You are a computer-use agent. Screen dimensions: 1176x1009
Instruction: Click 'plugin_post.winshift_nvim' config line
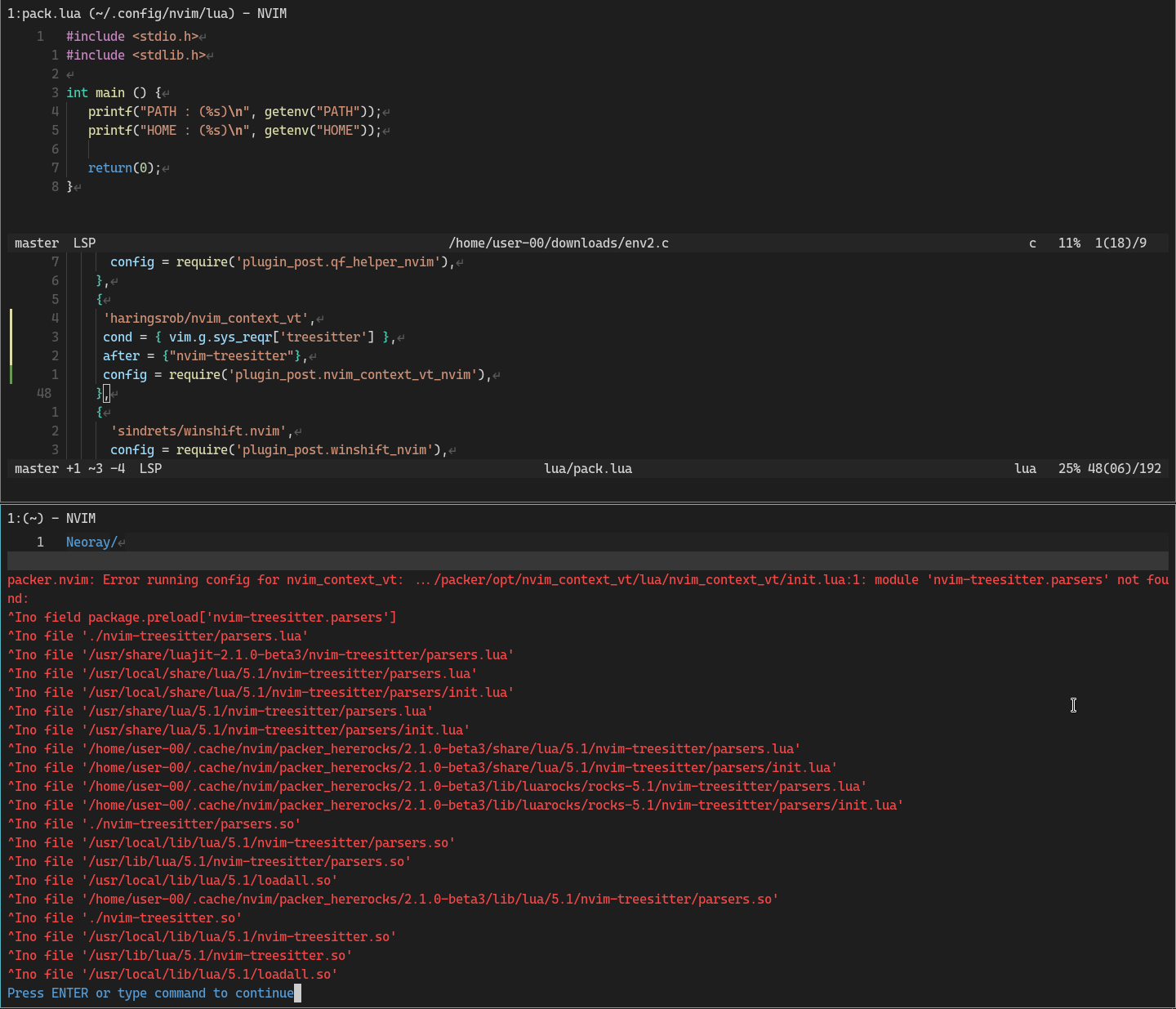click(x=278, y=449)
